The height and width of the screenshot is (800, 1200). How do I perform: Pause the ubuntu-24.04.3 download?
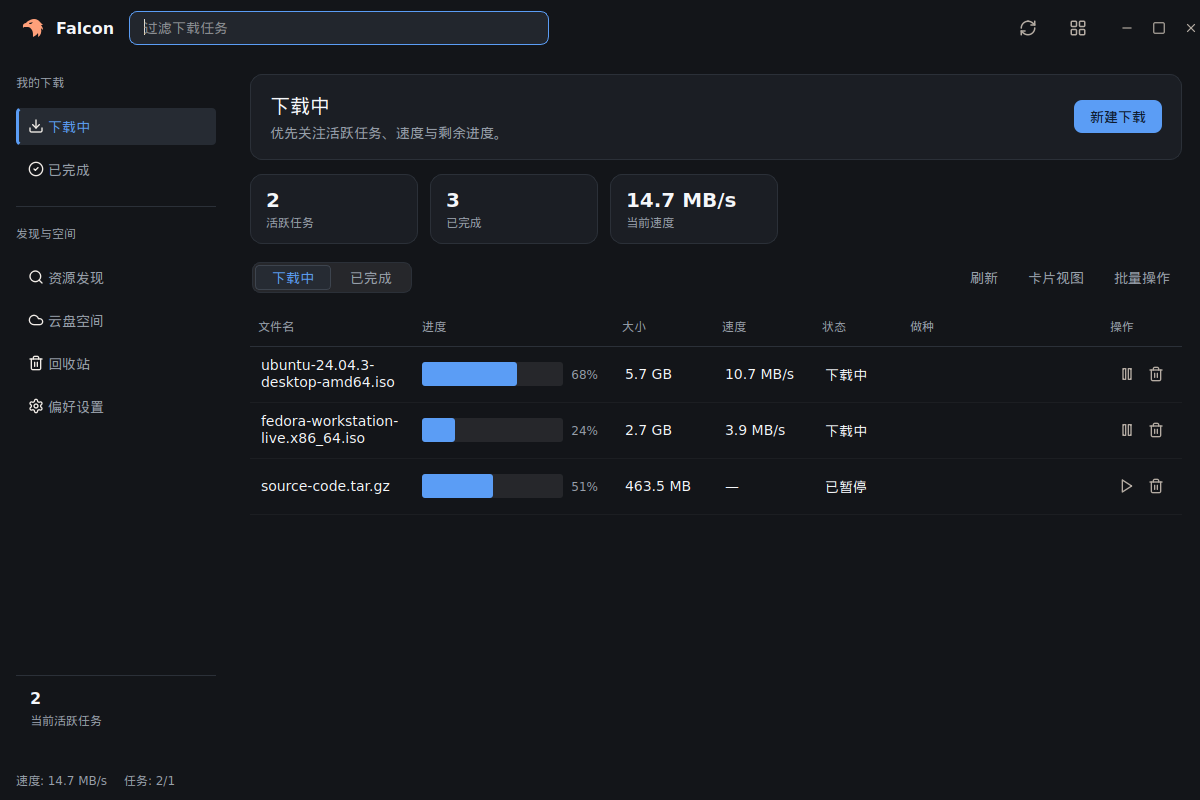tap(1127, 374)
